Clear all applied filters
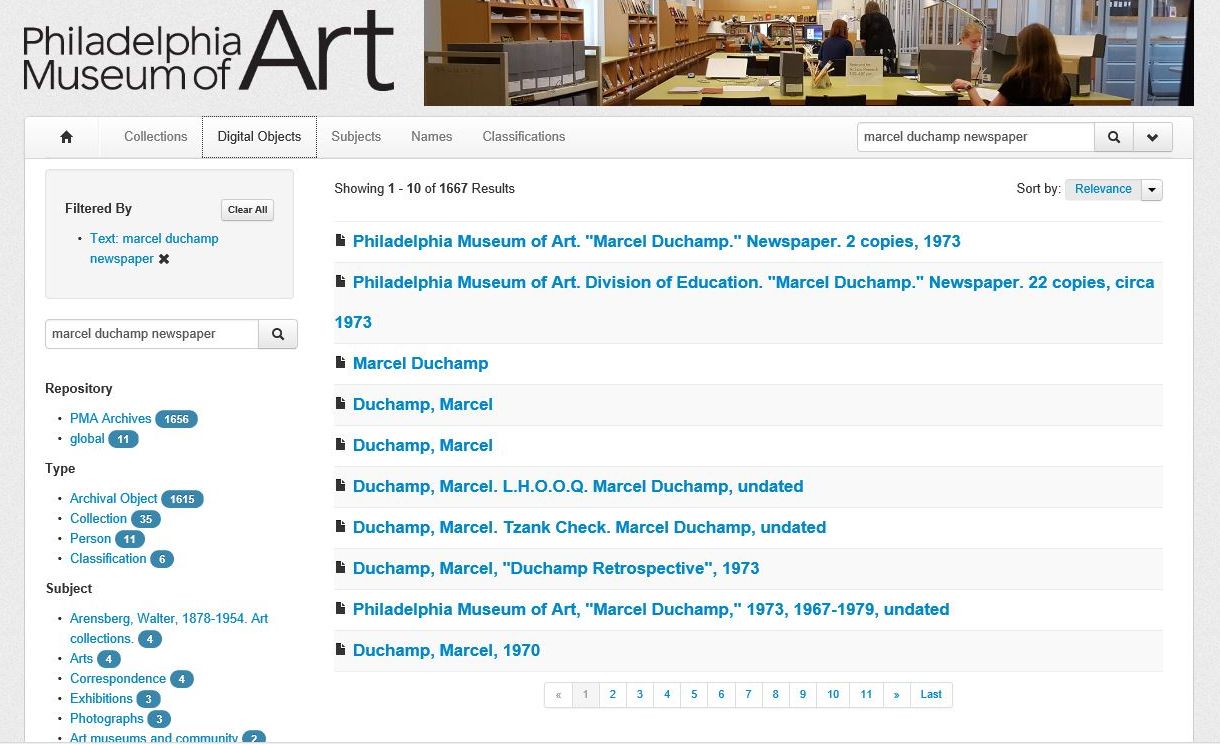 247,210
